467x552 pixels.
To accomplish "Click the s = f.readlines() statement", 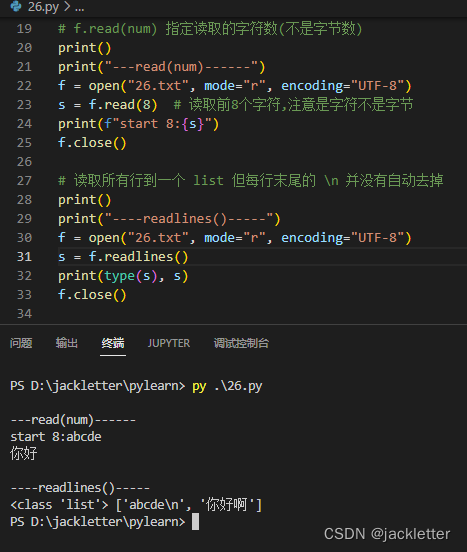I will click(123, 257).
